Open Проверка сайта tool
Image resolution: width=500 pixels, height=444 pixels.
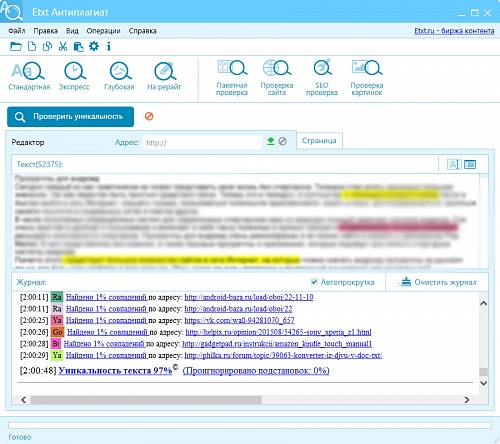[x=277, y=78]
